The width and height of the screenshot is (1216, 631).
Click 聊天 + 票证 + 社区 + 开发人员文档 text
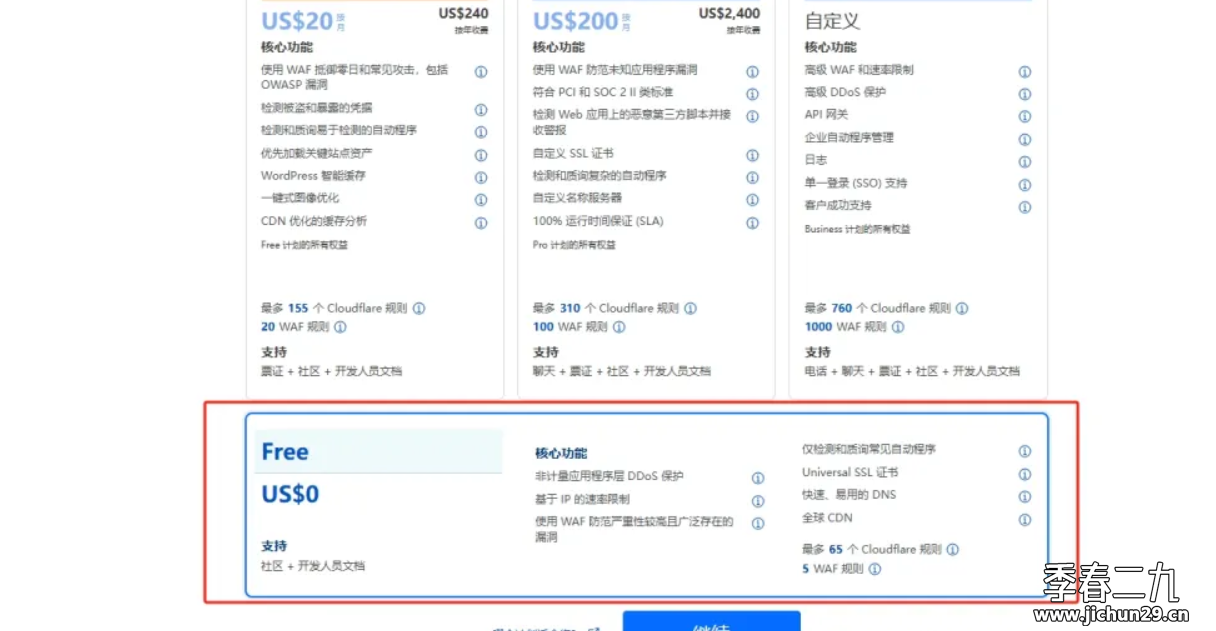point(621,371)
